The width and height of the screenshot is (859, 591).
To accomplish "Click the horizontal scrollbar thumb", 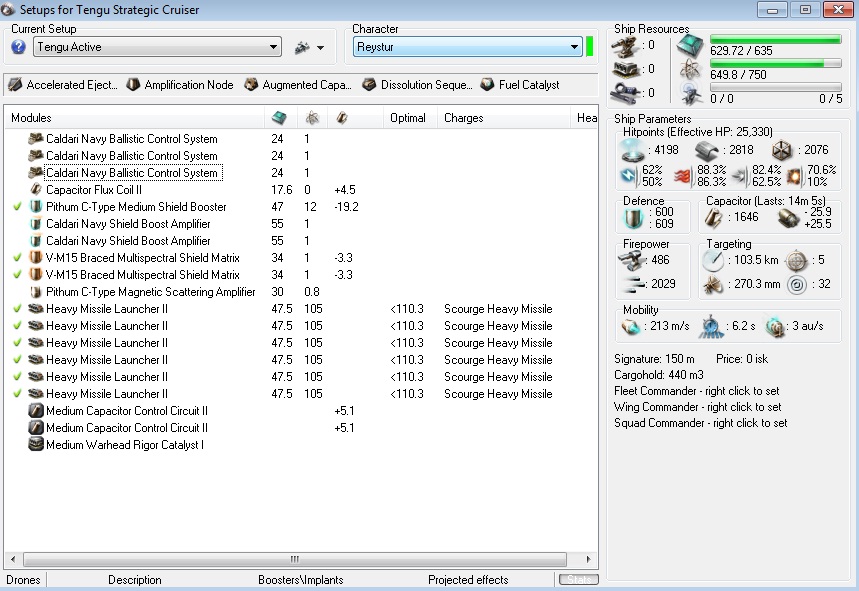I will pyautogui.click(x=295, y=559).
